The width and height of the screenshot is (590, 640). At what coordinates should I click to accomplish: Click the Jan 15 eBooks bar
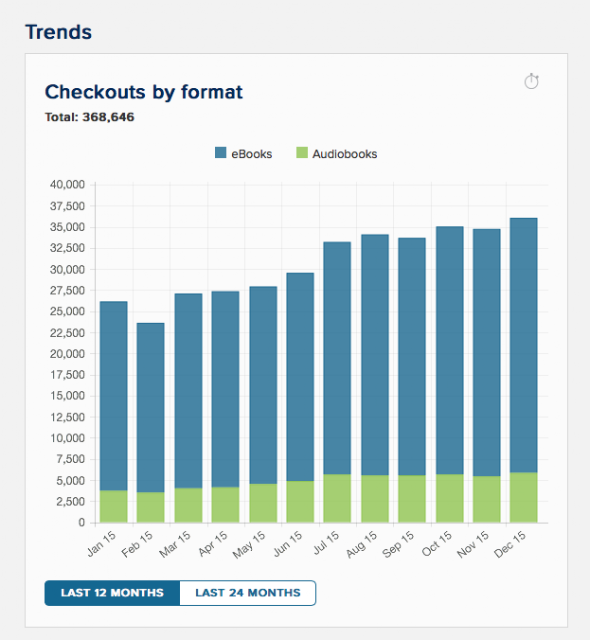(113, 396)
